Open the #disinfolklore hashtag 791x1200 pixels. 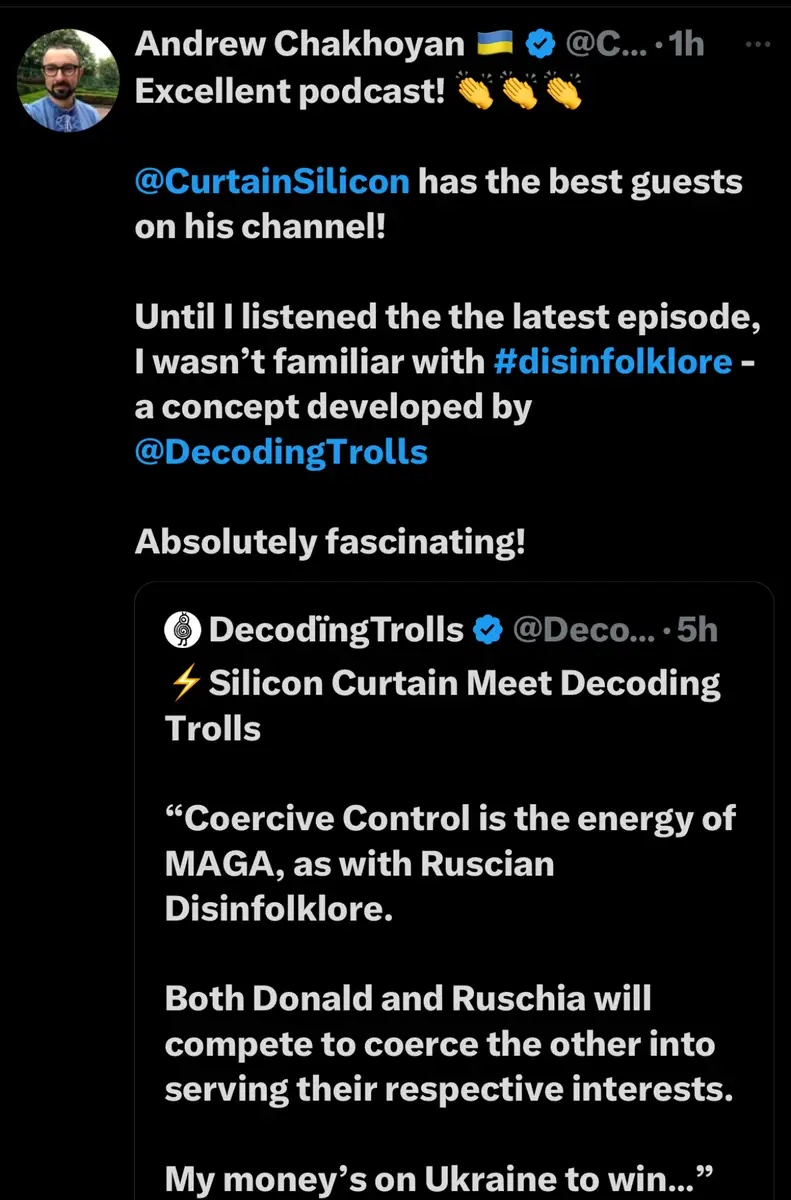(613, 361)
